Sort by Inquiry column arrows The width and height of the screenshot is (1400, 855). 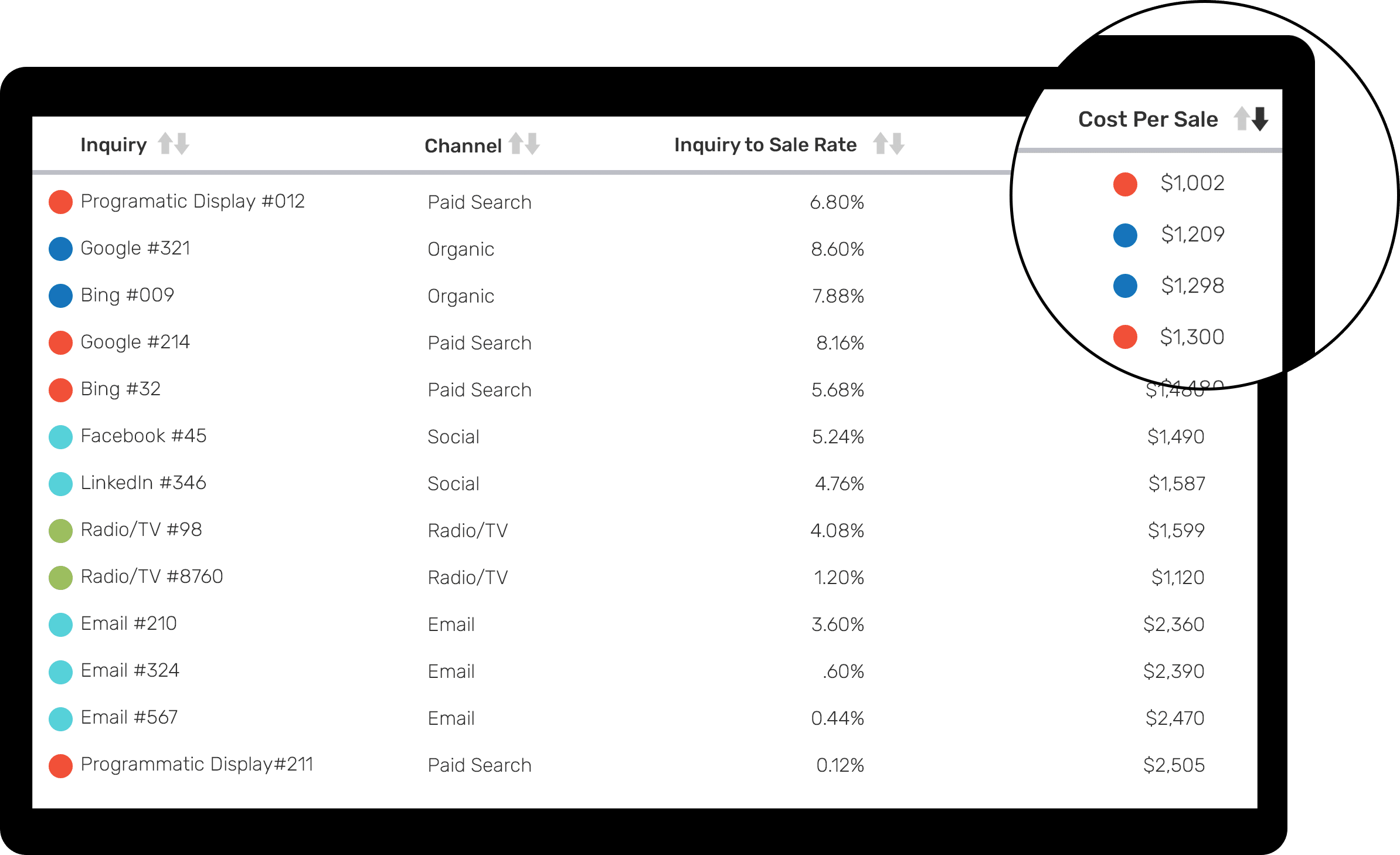174,144
